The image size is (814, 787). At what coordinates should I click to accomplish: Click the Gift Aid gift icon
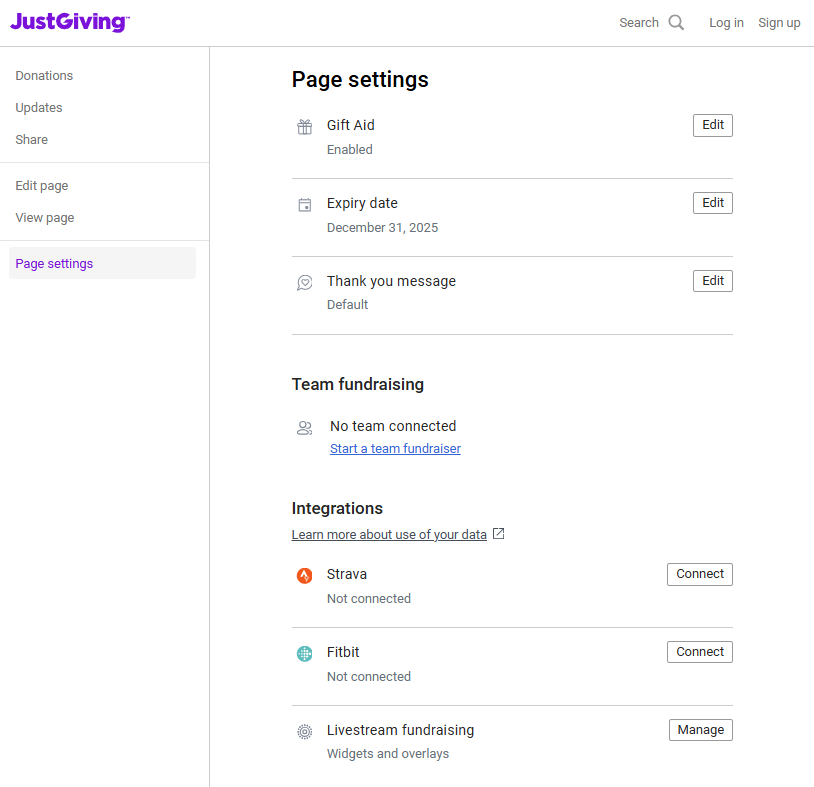(x=305, y=127)
